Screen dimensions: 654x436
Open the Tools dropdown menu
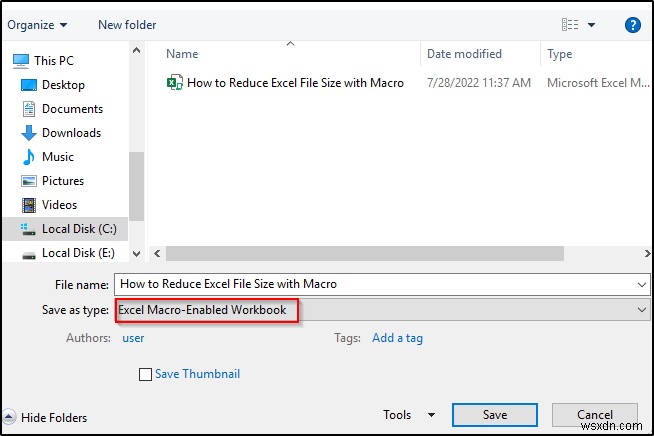tap(409, 415)
